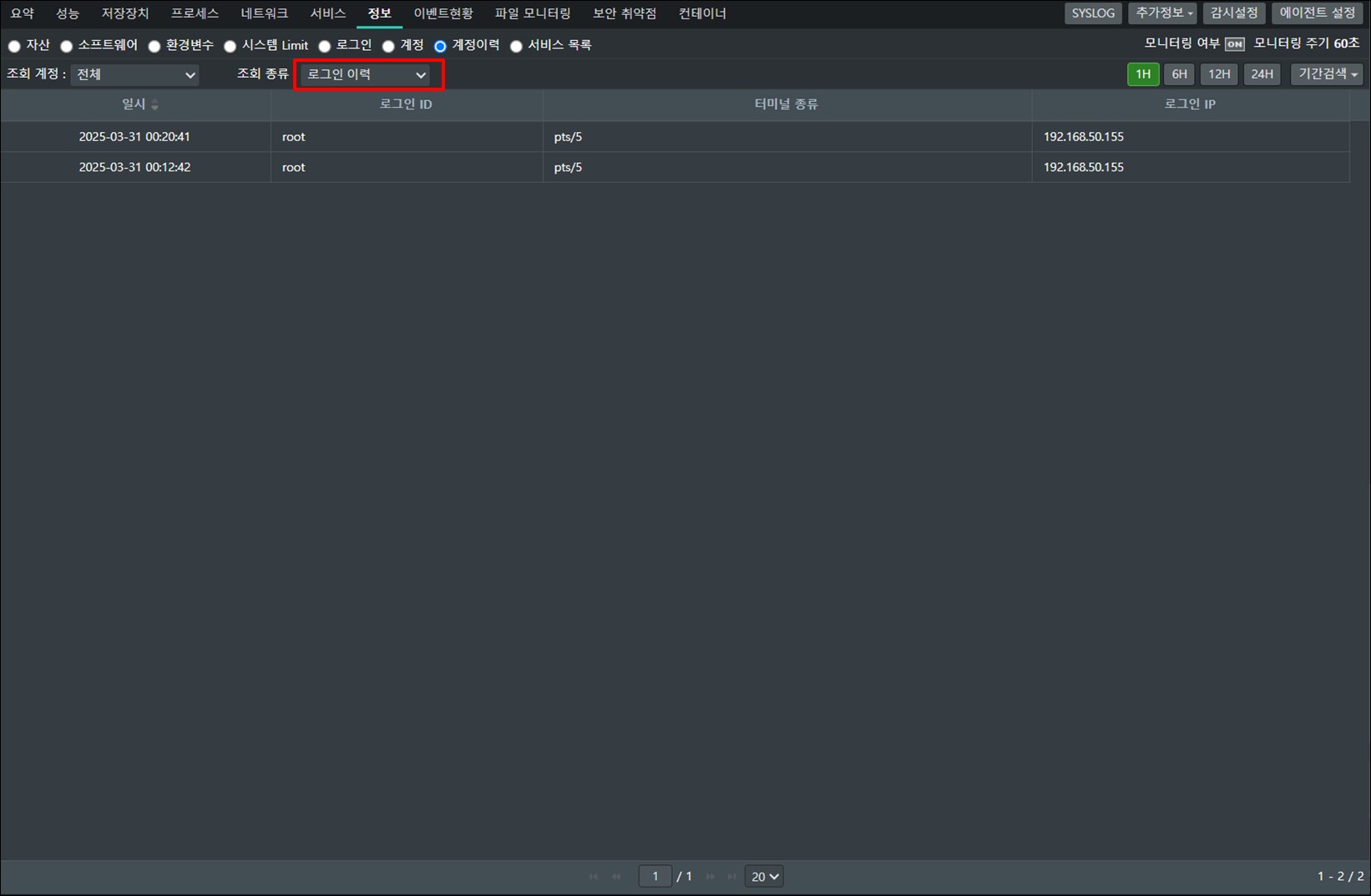
Task: Go to next page pagination icon
Action: [x=711, y=876]
